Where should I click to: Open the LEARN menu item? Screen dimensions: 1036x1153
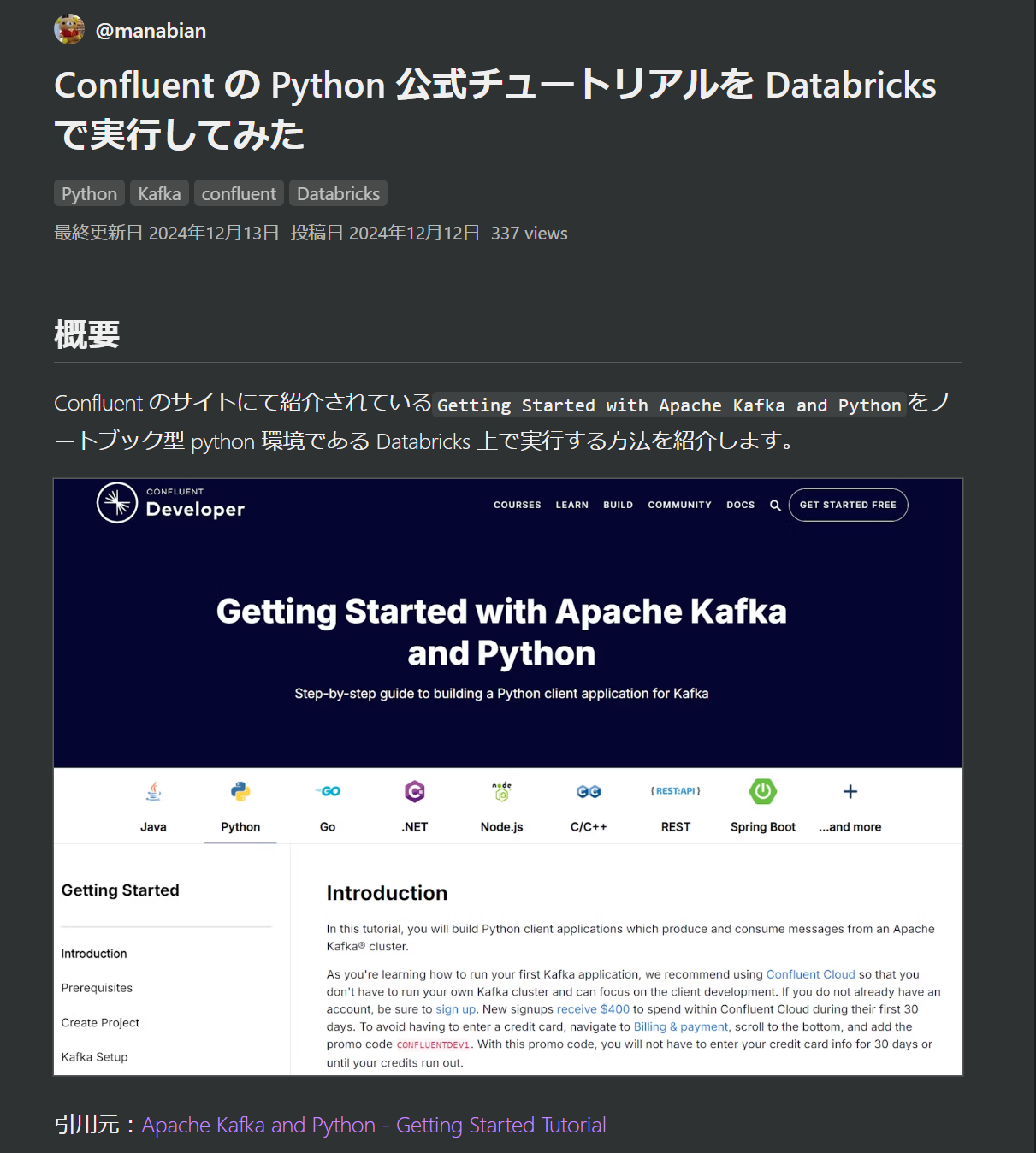pos(571,505)
